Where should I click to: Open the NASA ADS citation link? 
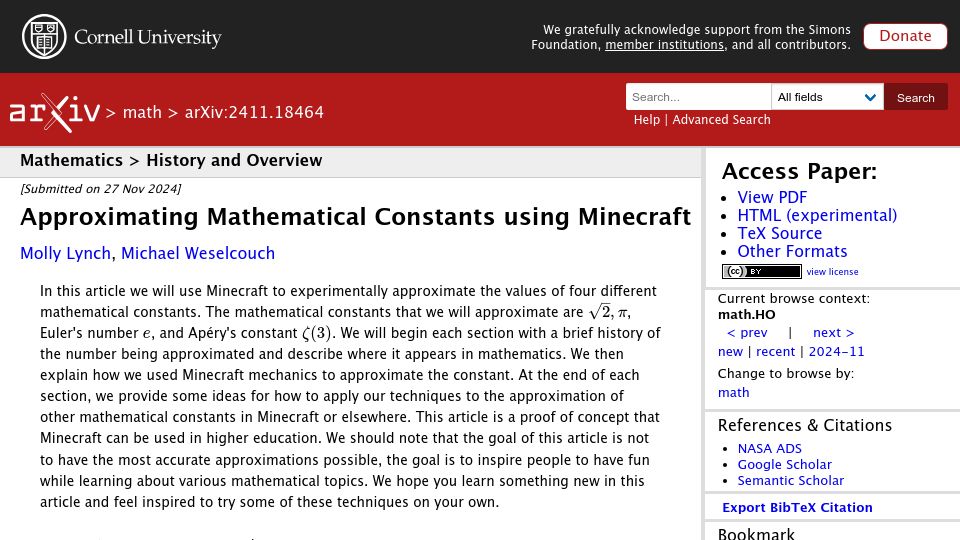(x=769, y=449)
